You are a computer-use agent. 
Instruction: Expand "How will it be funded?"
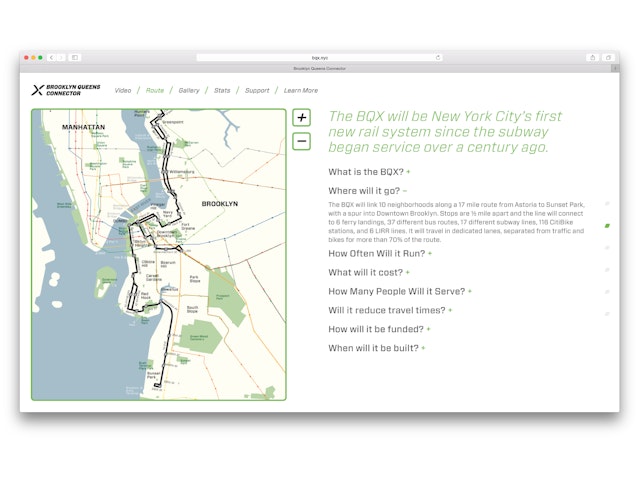(379, 329)
